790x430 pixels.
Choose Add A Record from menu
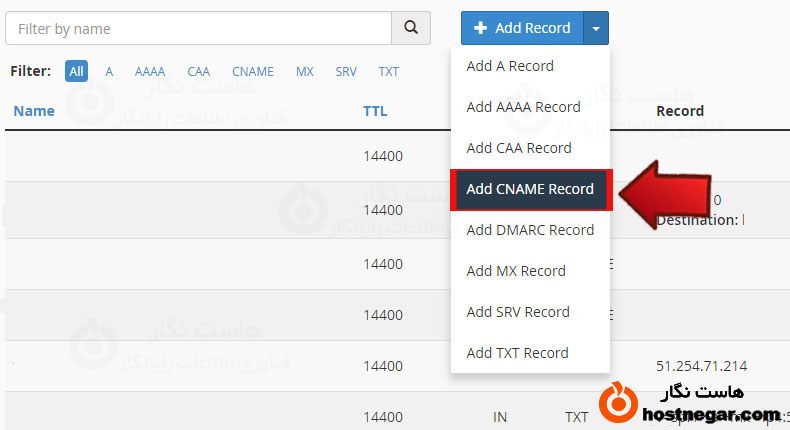coord(510,66)
